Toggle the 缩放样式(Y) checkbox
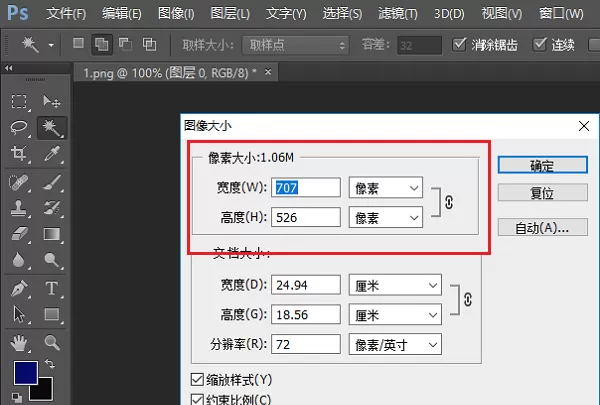 click(x=197, y=380)
